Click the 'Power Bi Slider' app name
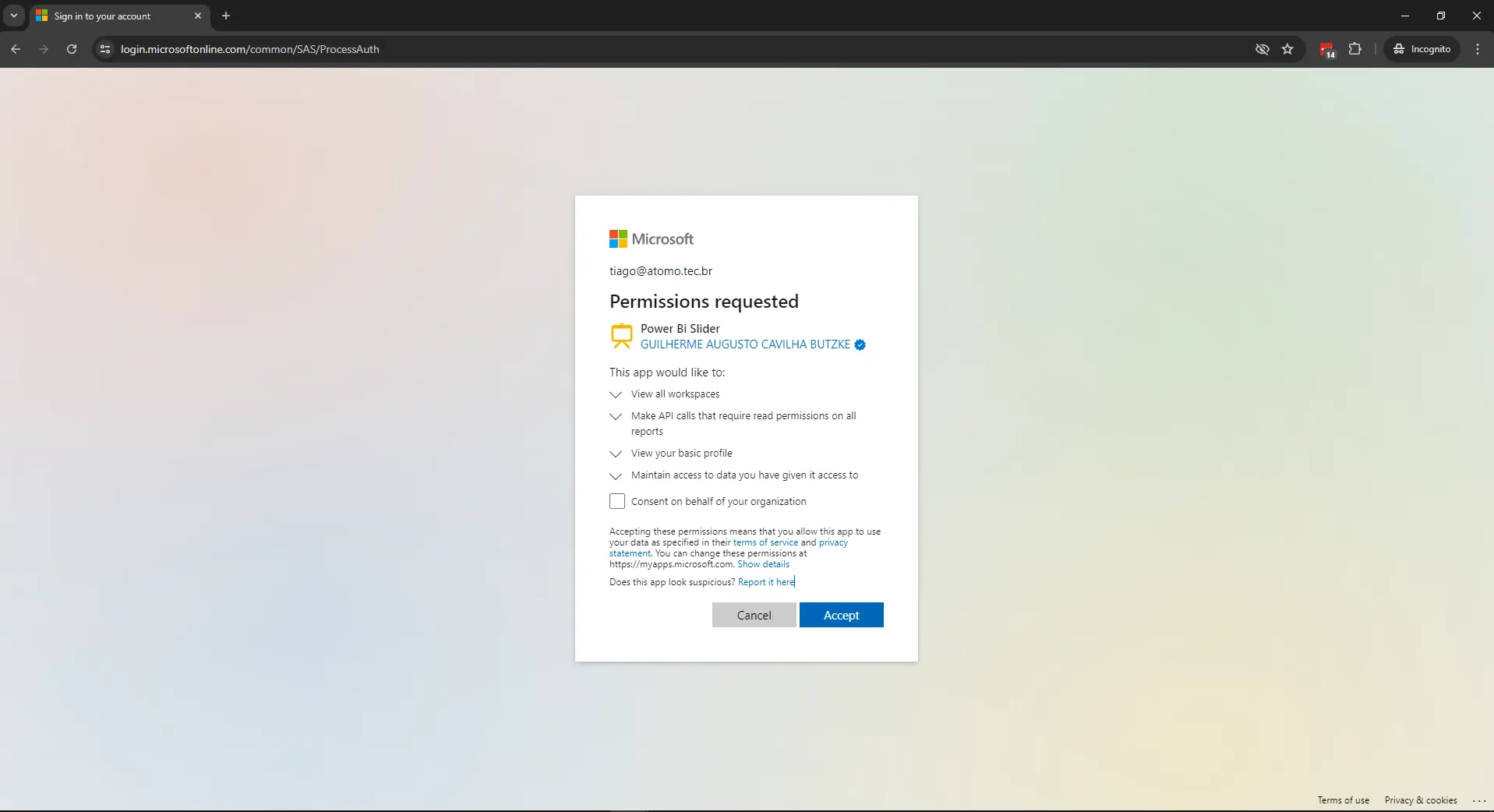Screen dimensions: 1494x812 [x=680, y=329]
